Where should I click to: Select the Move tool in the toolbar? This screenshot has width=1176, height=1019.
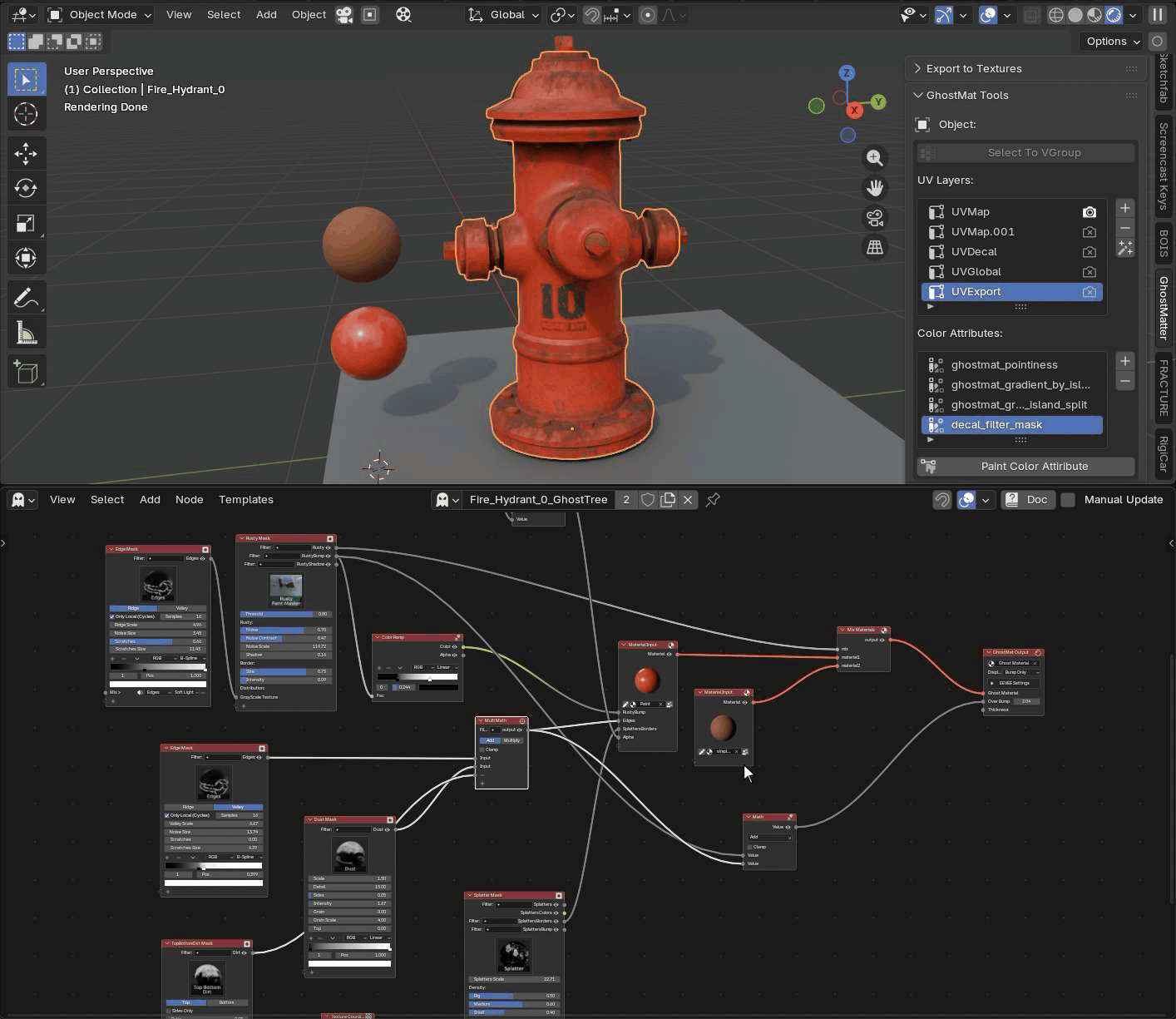[26, 153]
